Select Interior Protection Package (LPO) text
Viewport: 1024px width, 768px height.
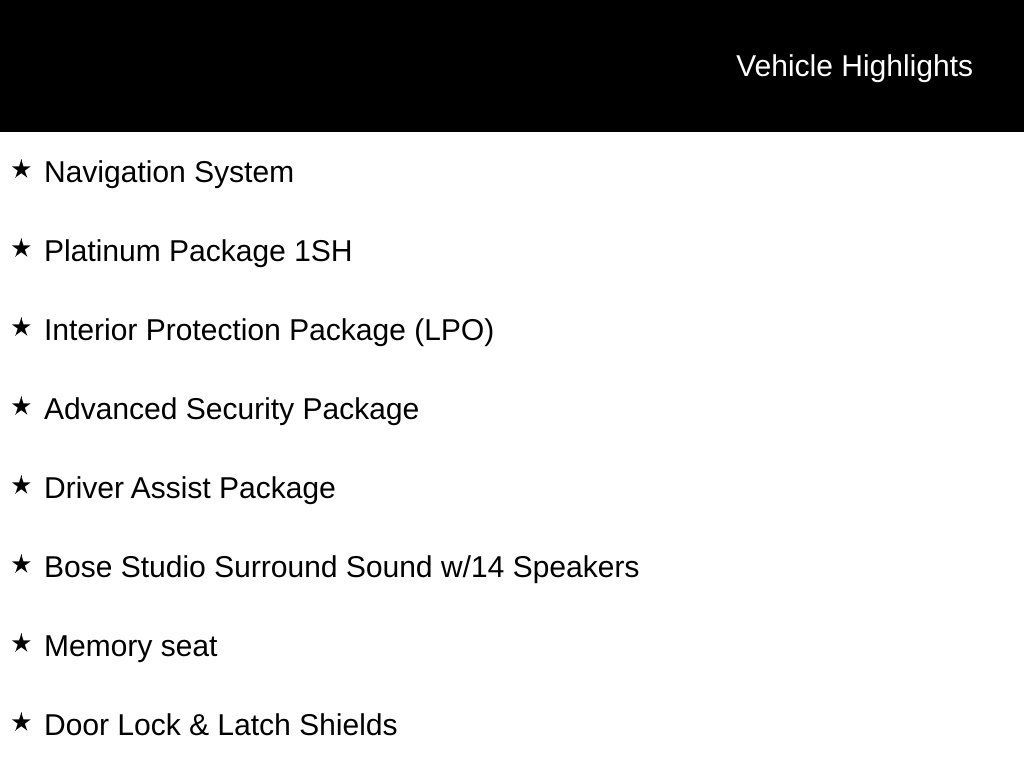click(x=268, y=330)
